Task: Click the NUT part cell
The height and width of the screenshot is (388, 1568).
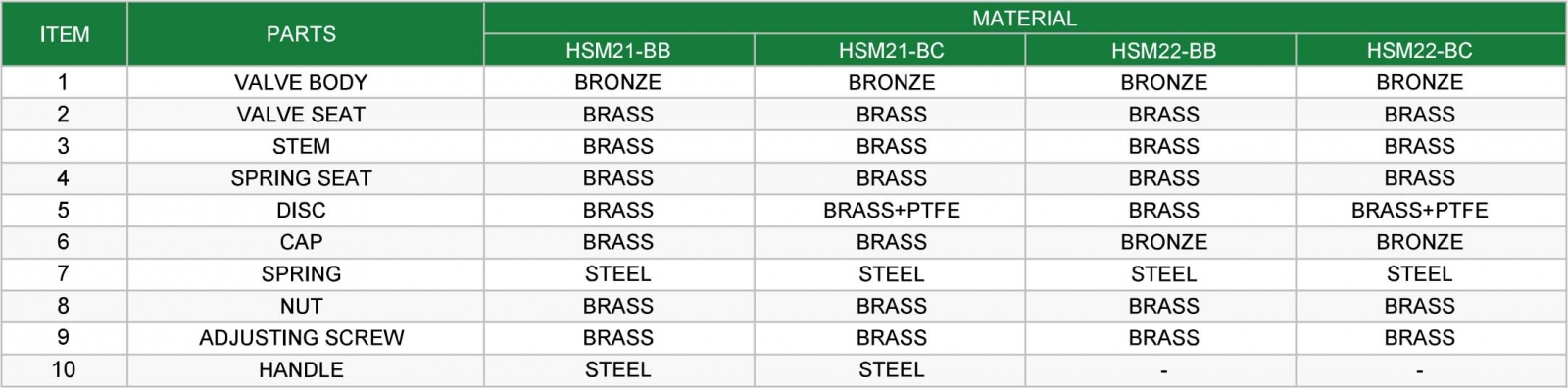Action: pos(305,306)
